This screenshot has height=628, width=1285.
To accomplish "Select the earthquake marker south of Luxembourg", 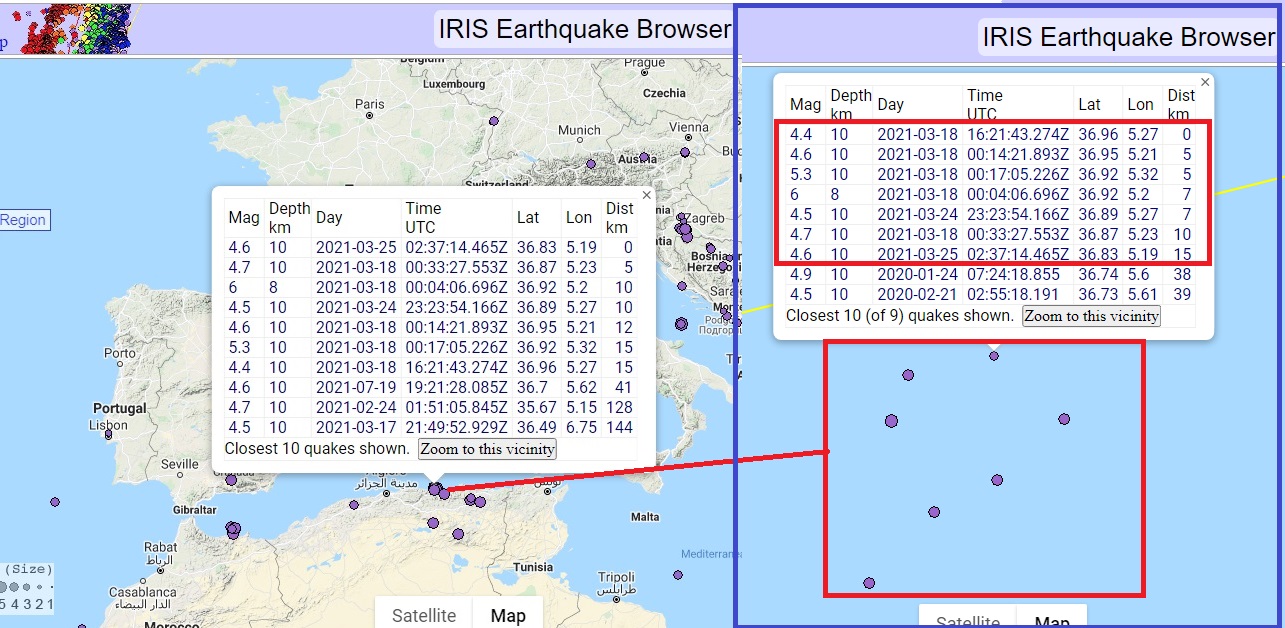I will click(x=492, y=121).
